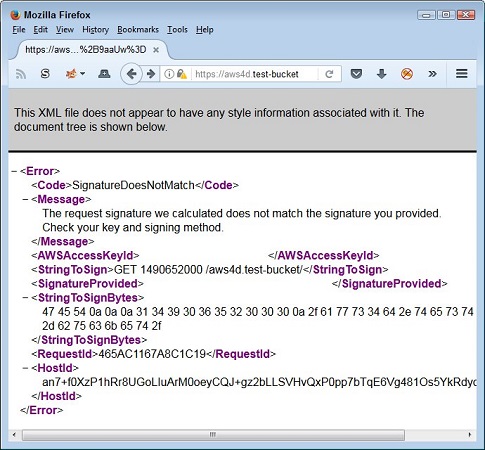Viewport: 485px width, 450px height.
Task: Open the Downloads arrow icon
Action: coord(382,74)
